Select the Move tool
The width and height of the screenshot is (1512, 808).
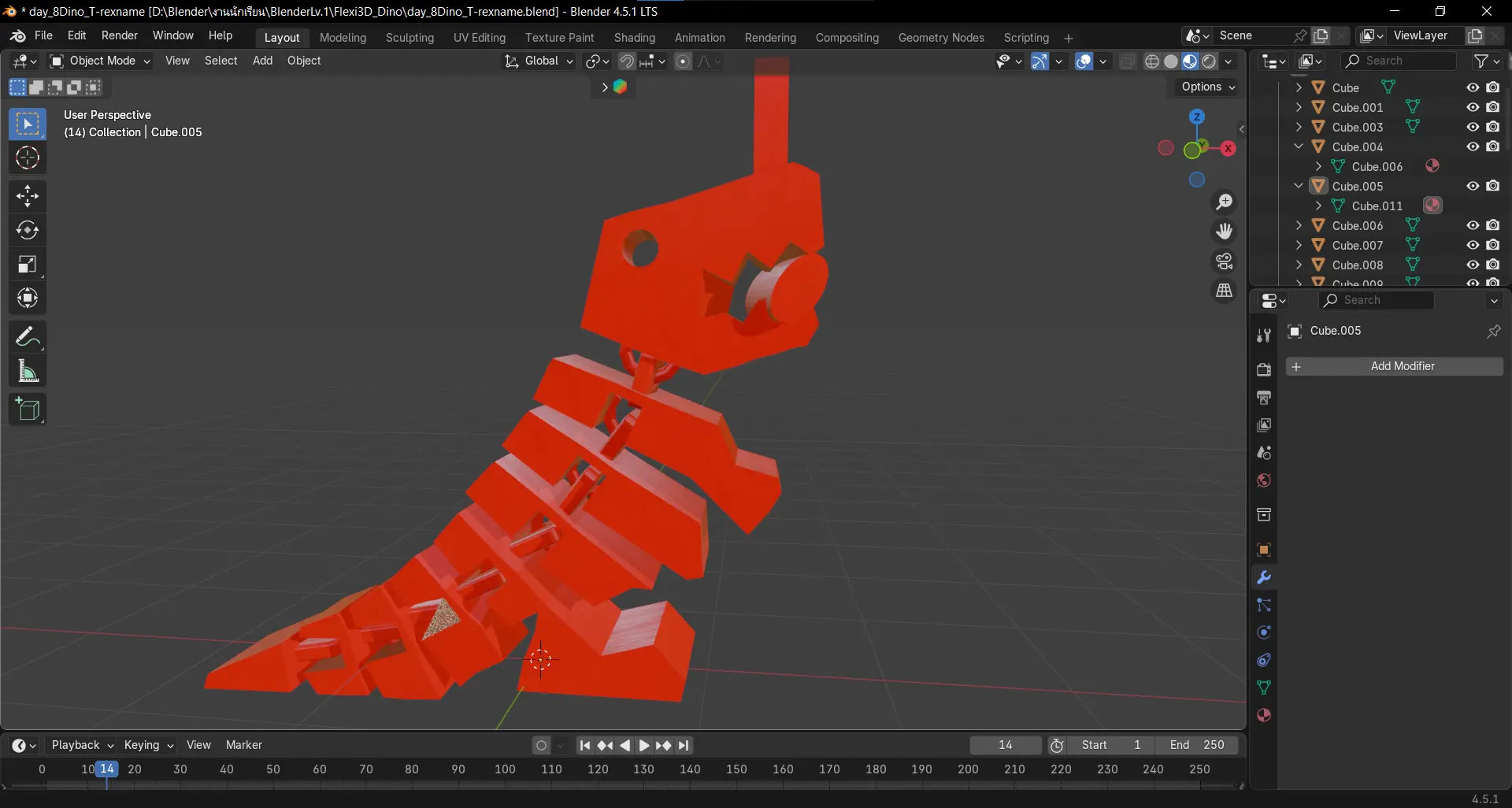pyautogui.click(x=28, y=195)
